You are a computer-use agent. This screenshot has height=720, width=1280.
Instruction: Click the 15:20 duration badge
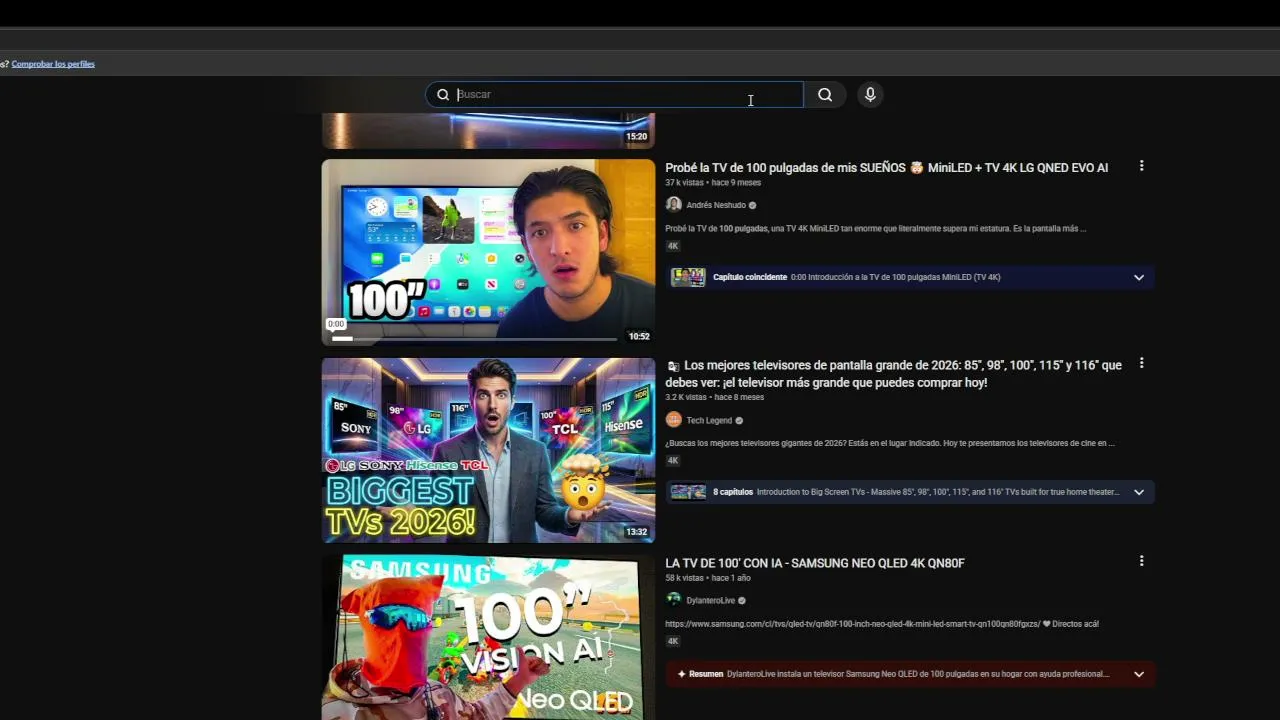coord(637,136)
